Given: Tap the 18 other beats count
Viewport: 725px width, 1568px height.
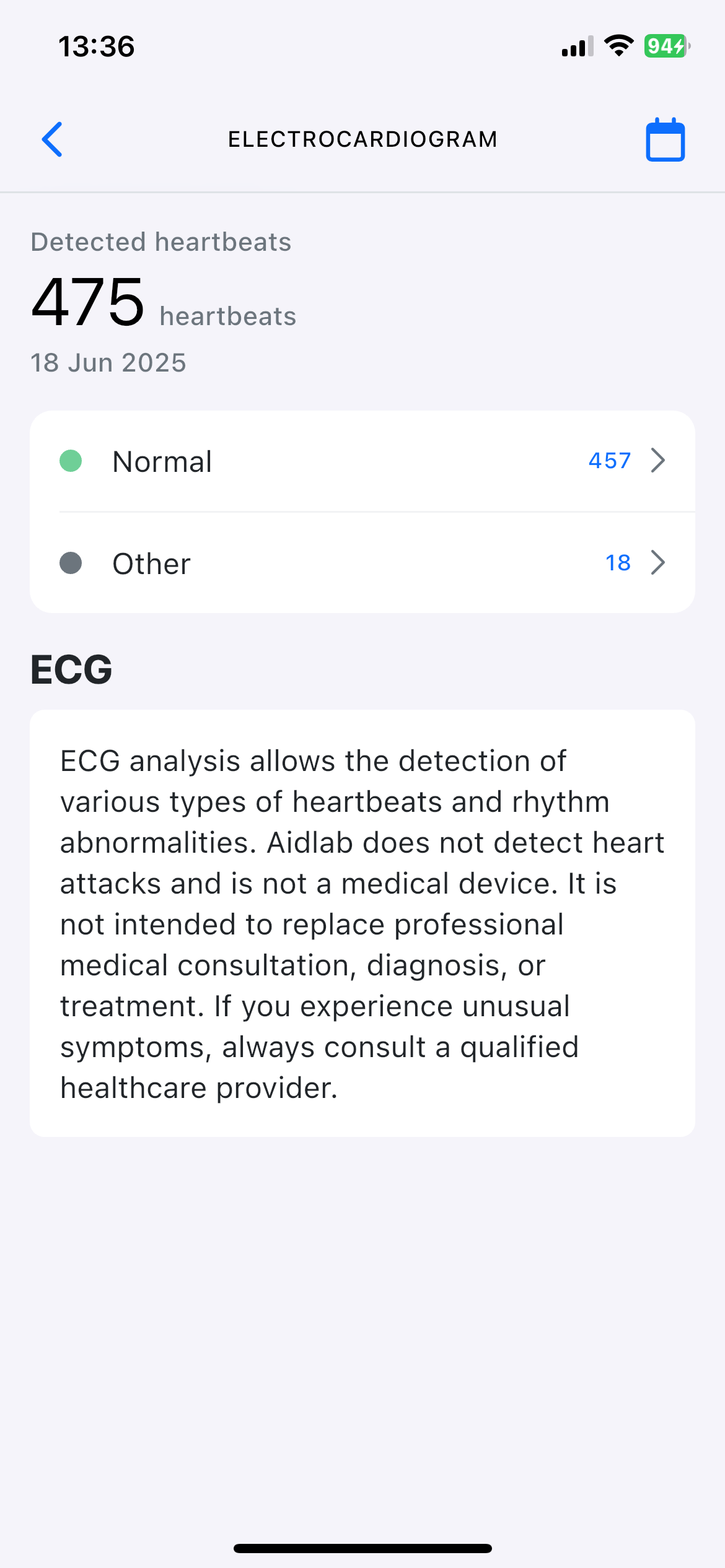Looking at the screenshot, I should 618,563.
